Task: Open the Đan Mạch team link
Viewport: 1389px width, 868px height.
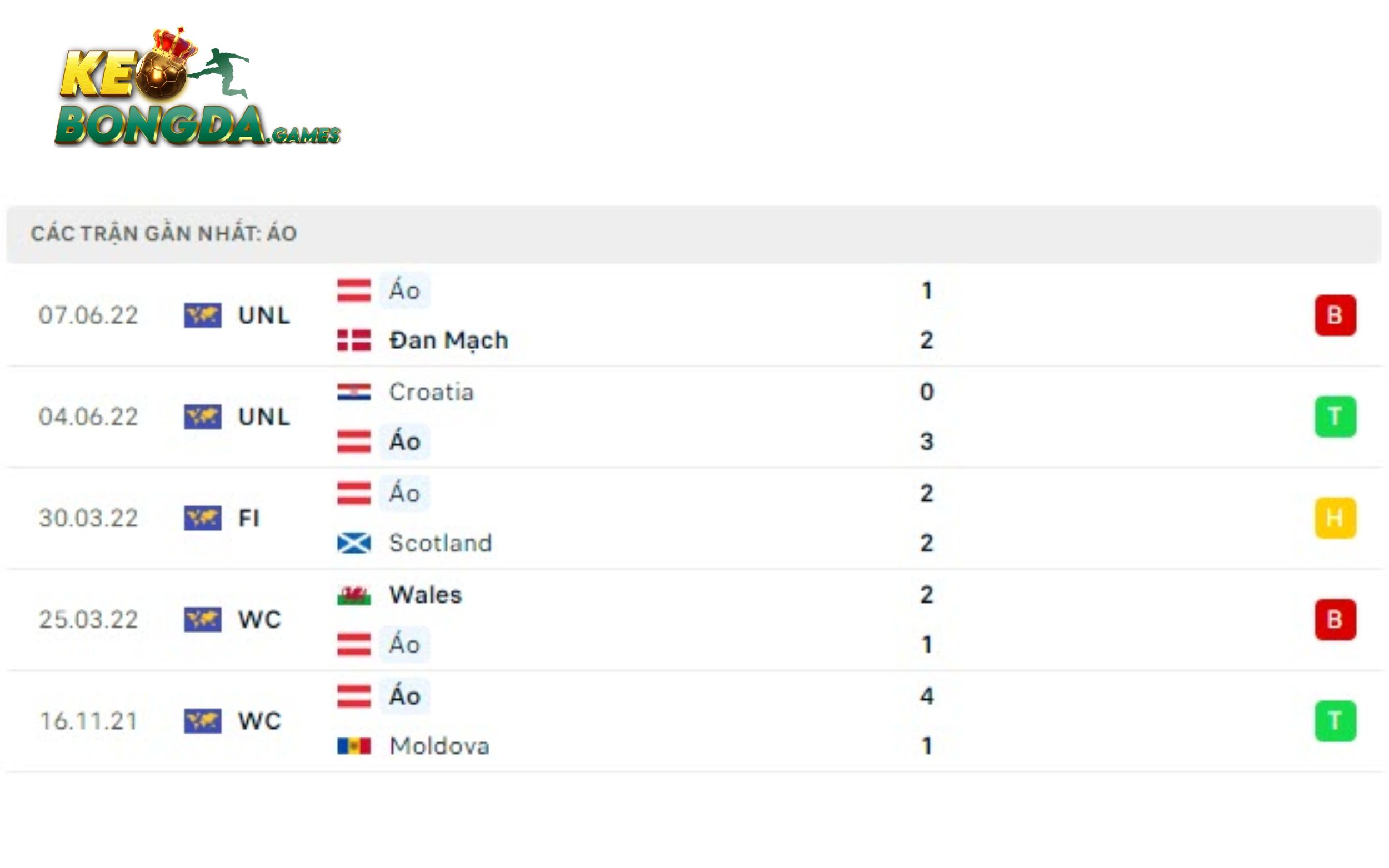Action: click(448, 340)
